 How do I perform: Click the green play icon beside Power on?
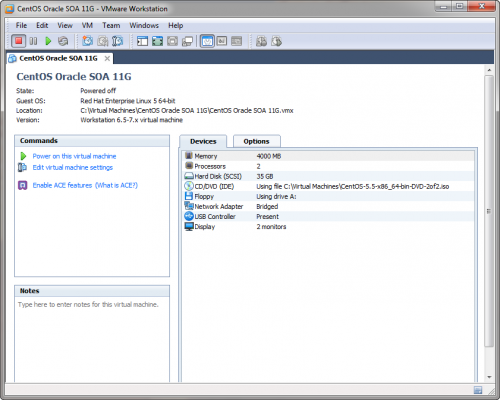point(23,156)
